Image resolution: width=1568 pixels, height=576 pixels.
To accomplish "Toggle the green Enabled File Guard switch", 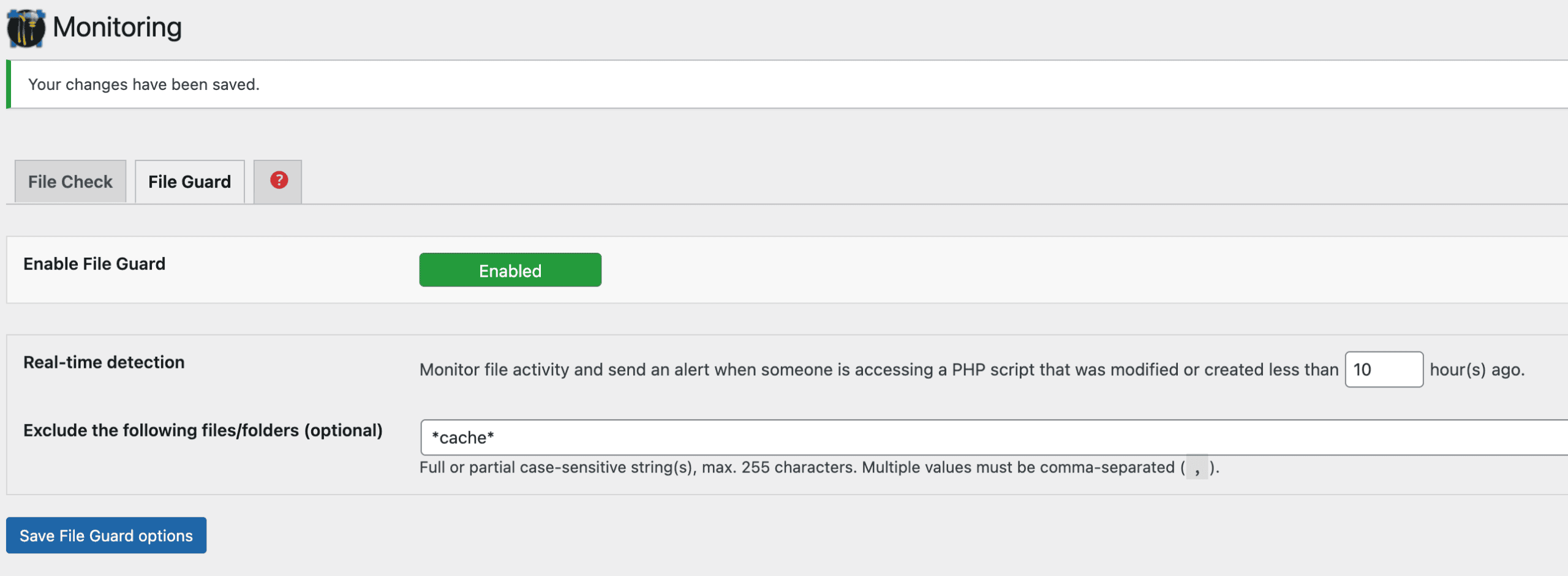I will coord(510,270).
